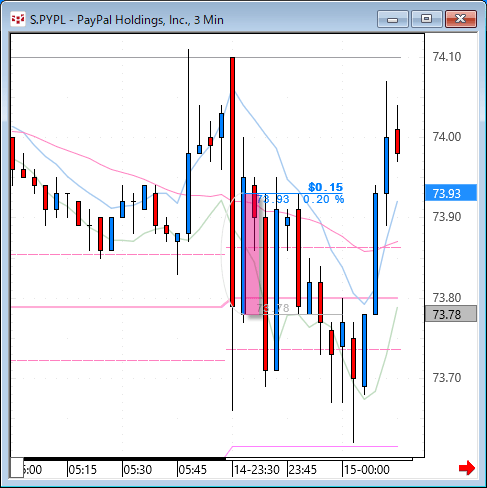The image size is (487, 488).
Task: Click the gray 73.78 price marker
Action: pos(451,314)
